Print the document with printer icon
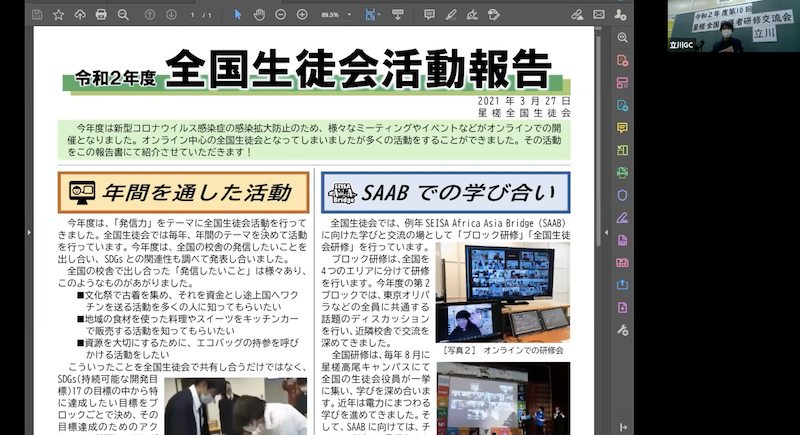The height and width of the screenshot is (435, 800). [101, 15]
